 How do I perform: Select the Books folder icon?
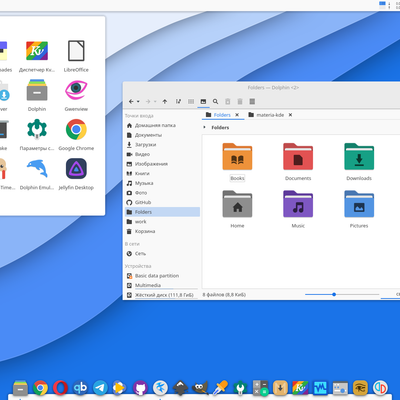237,157
